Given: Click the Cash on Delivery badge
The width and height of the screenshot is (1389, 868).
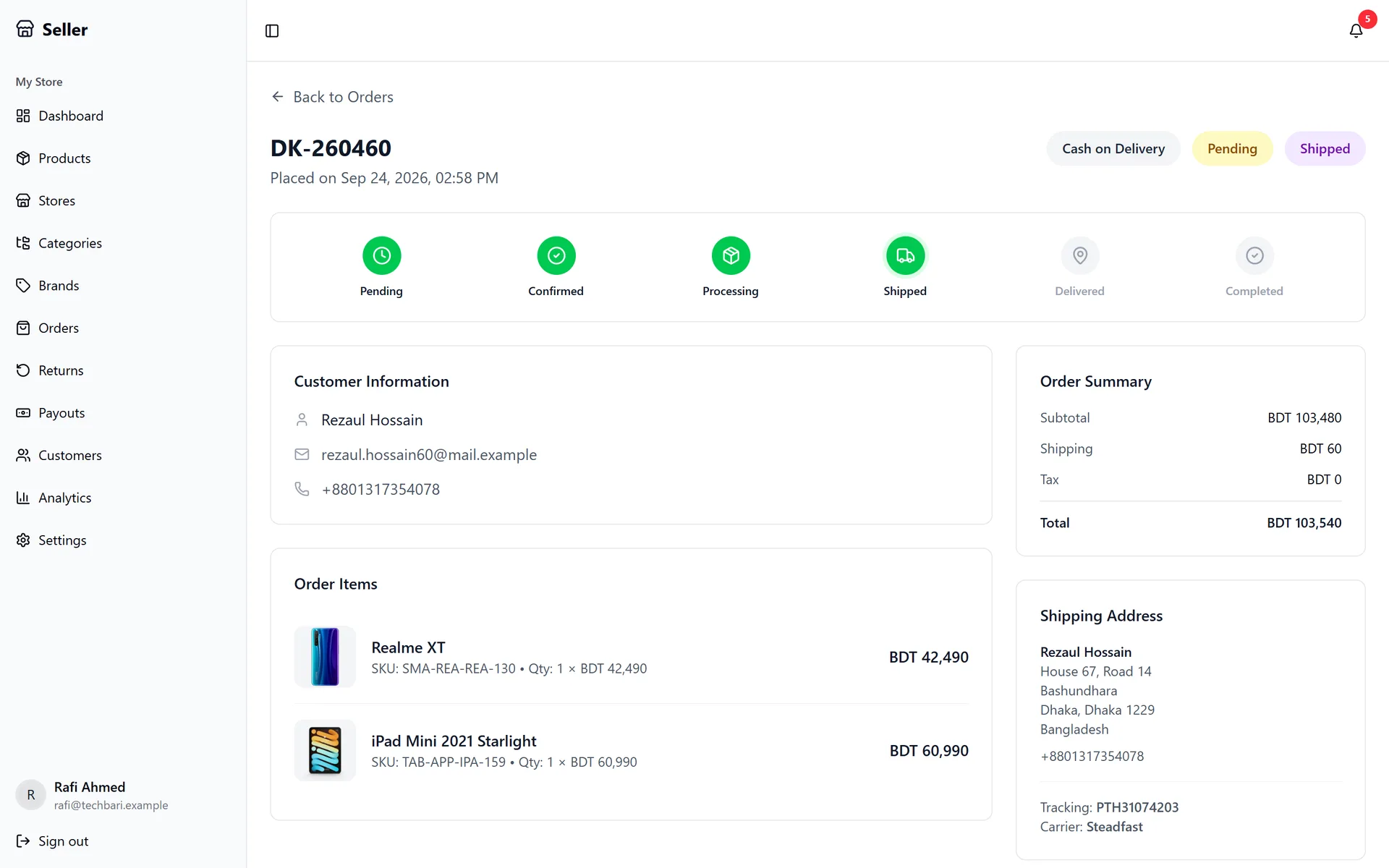Looking at the screenshot, I should point(1113,148).
